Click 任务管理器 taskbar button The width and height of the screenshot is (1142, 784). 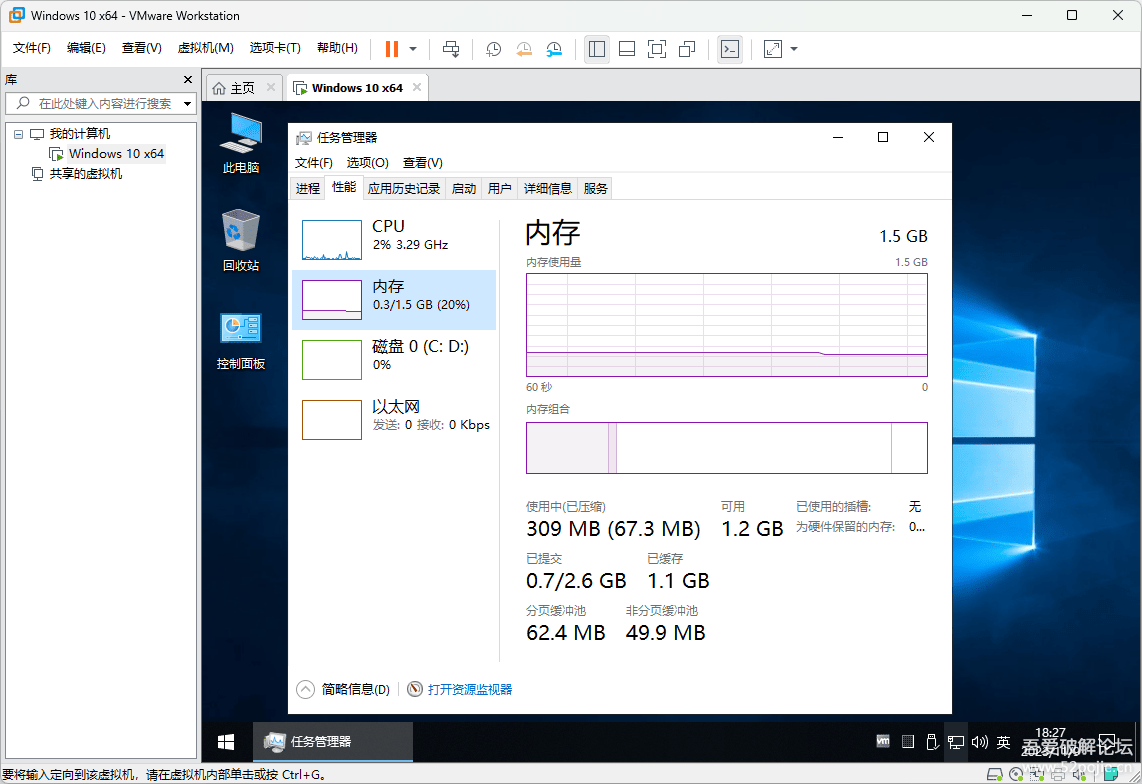333,742
